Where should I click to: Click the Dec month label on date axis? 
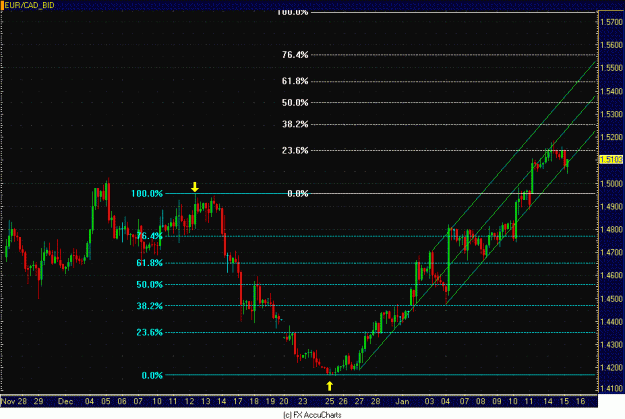point(65,401)
